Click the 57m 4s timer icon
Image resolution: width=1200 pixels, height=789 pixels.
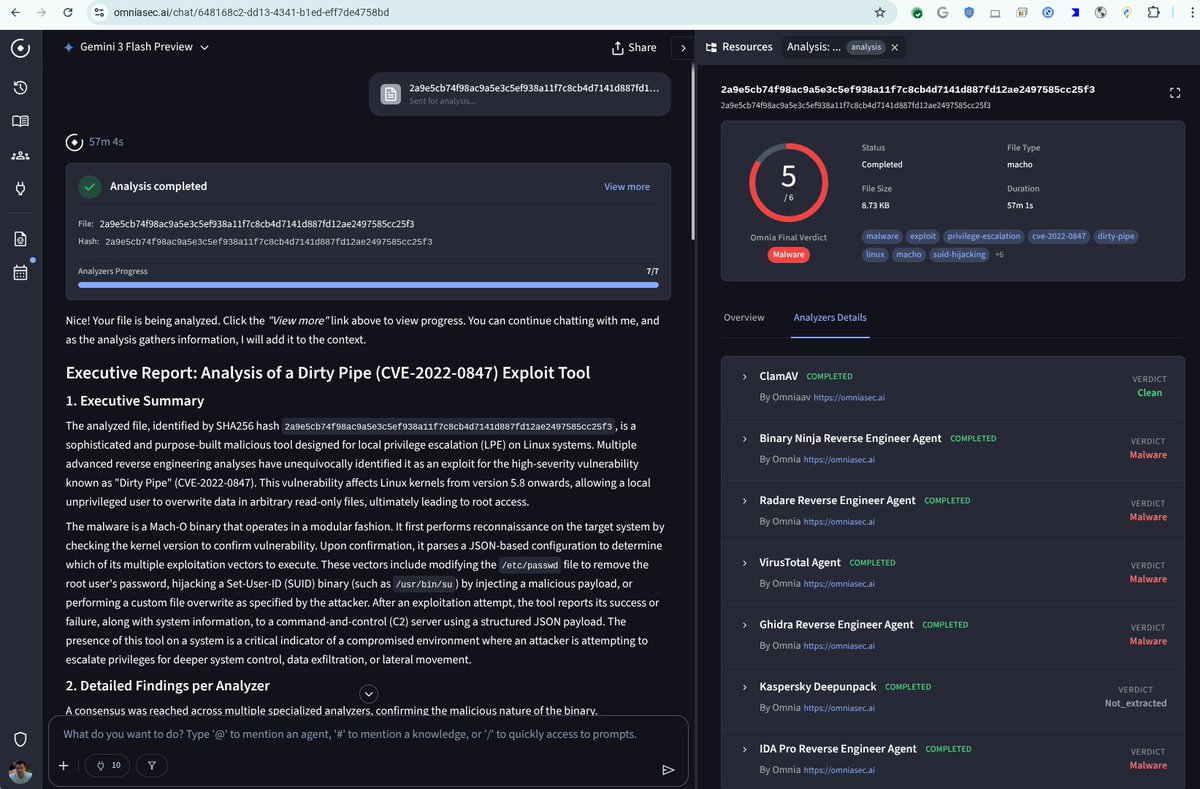(x=74, y=142)
